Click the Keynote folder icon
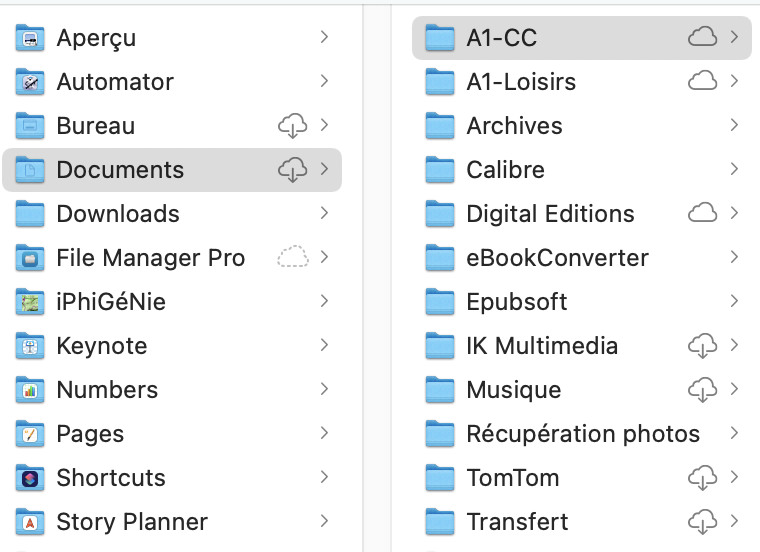Screen dimensions: 760x552 (x=31, y=346)
